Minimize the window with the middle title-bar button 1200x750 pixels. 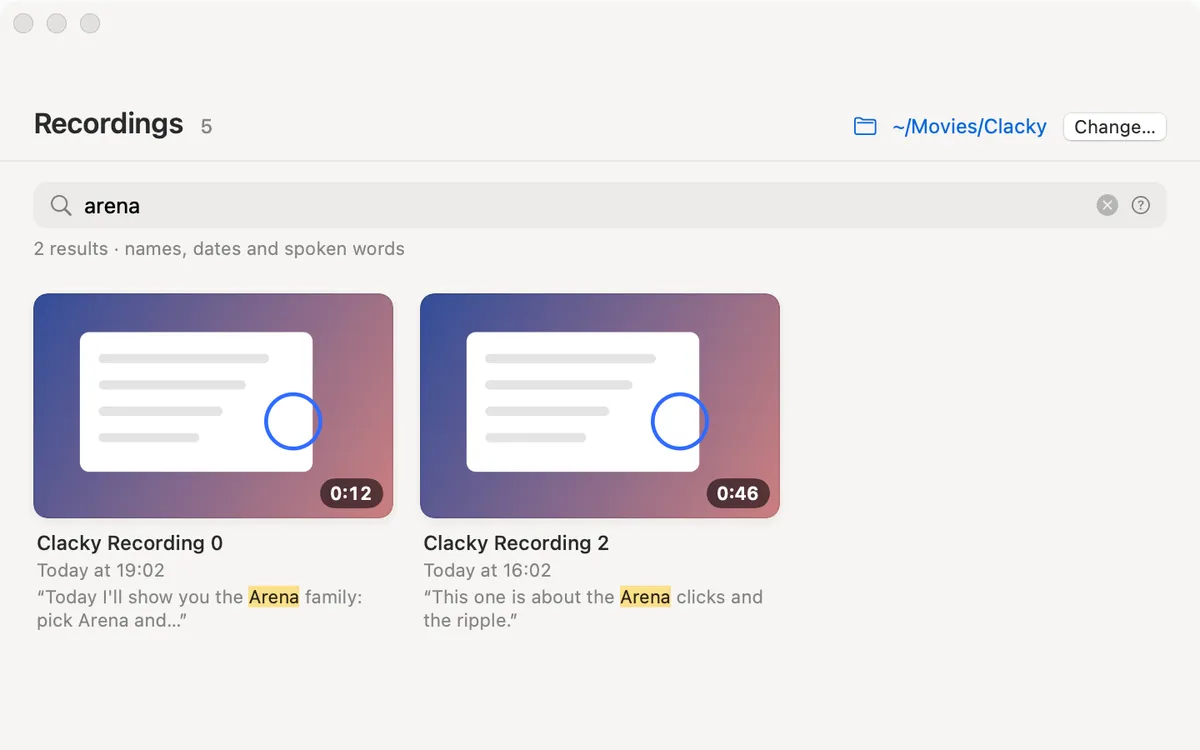click(57, 23)
